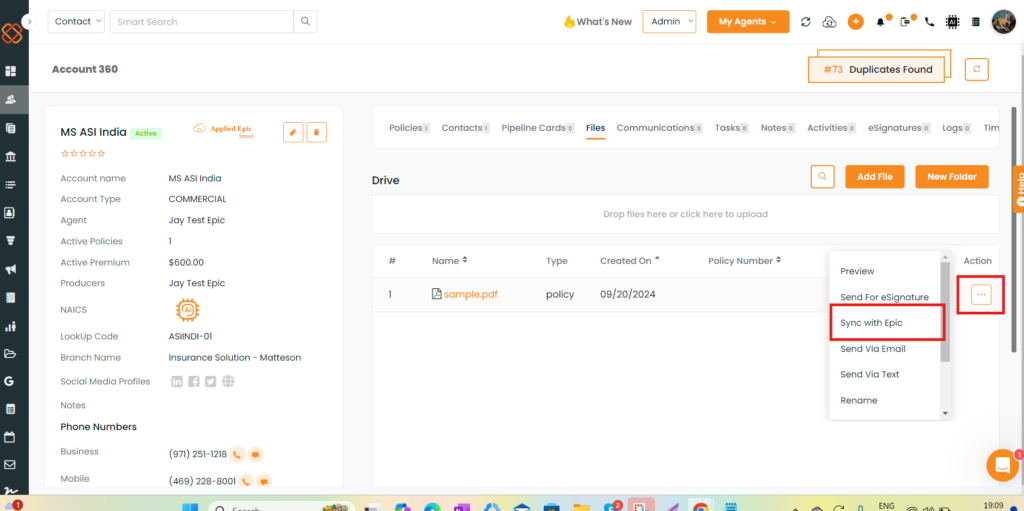
Task: Open the bell notifications icon
Action: click(x=881, y=22)
